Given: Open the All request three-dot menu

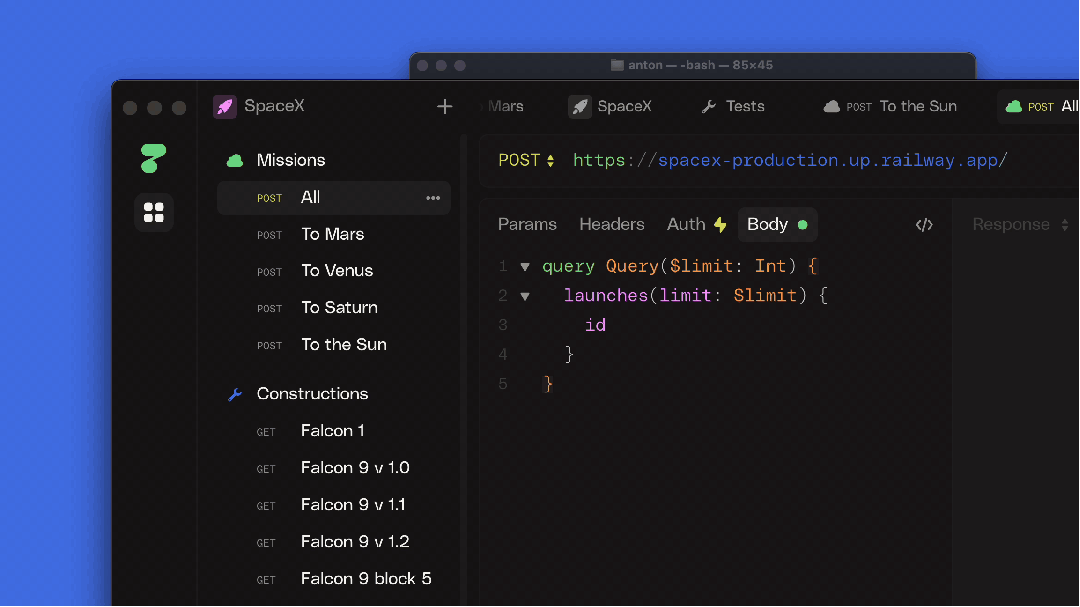Looking at the screenshot, I should [x=433, y=198].
